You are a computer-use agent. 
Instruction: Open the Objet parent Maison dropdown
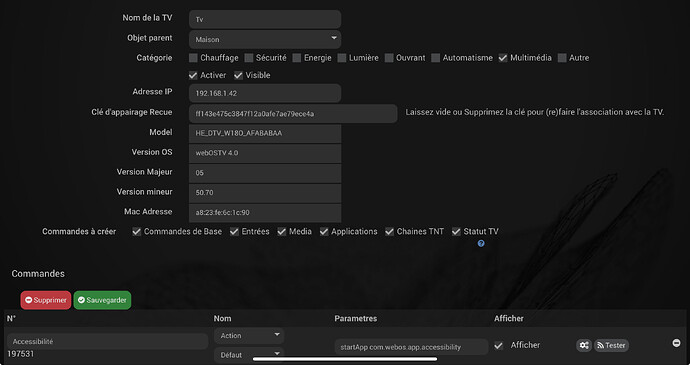[265, 39]
